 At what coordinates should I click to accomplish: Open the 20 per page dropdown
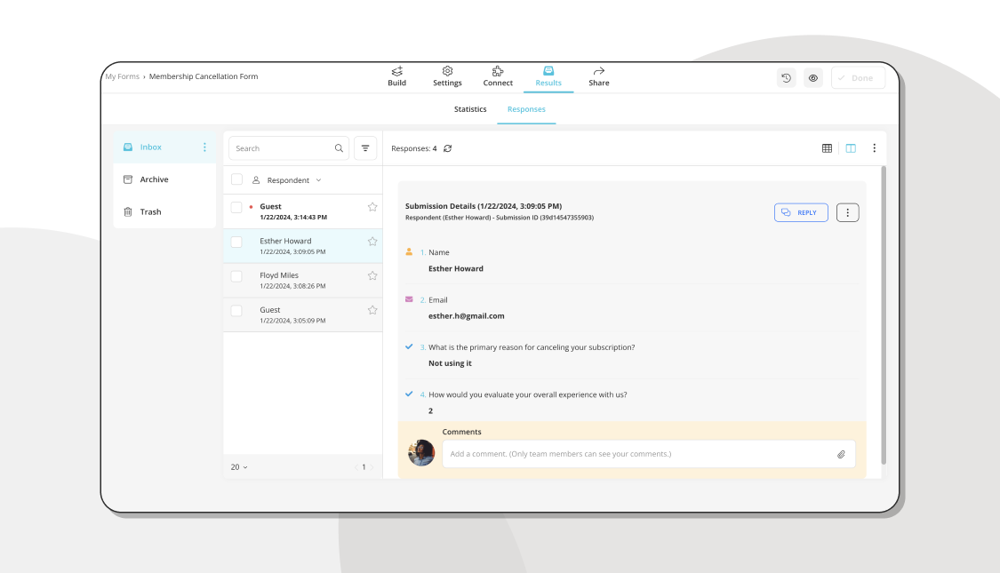click(239, 467)
